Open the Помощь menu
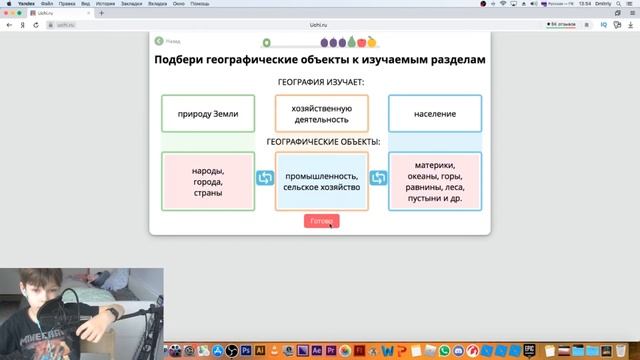Screen dimensions: 640x360 200,4
